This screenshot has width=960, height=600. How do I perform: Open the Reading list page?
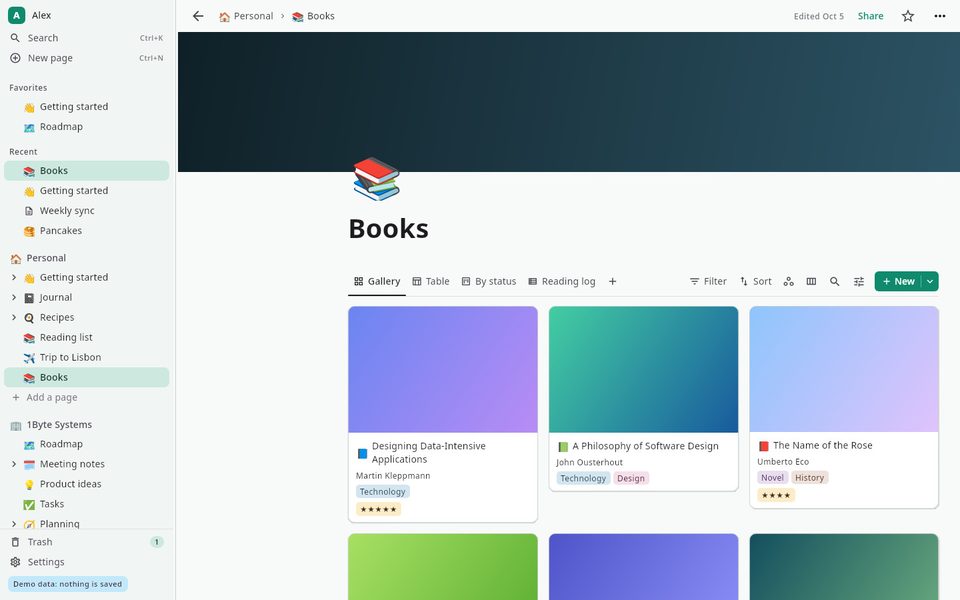click(x=87, y=337)
